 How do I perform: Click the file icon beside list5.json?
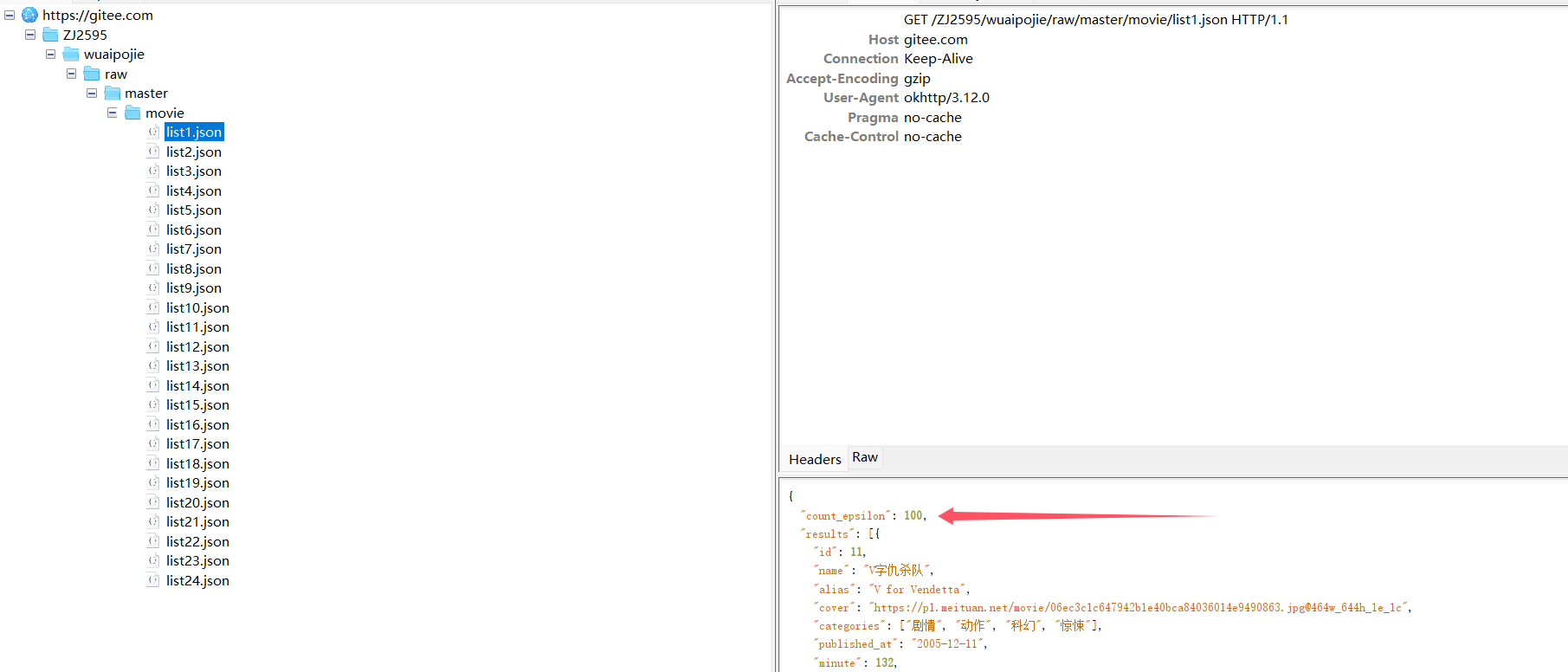(153, 210)
